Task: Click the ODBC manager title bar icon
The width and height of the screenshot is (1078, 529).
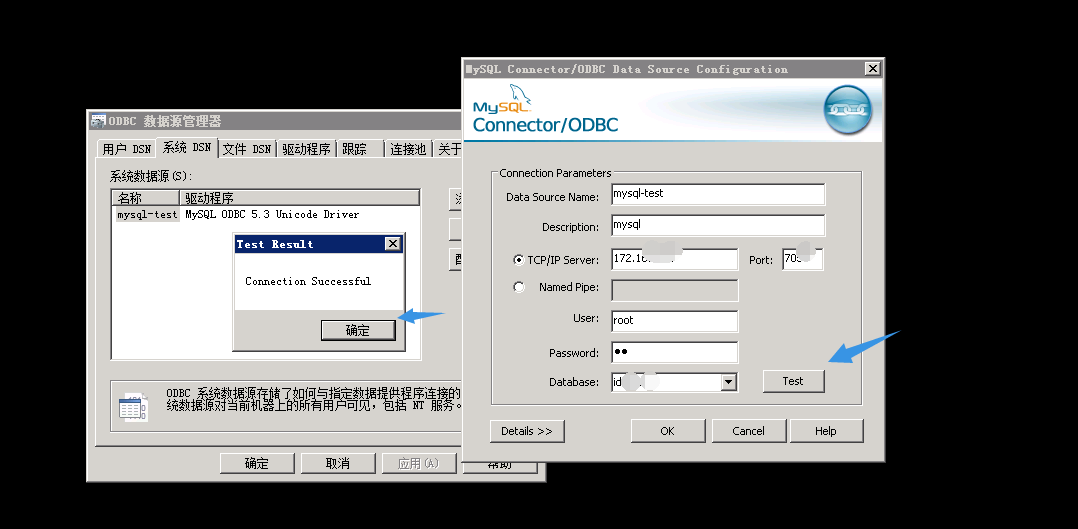Action: (98, 121)
